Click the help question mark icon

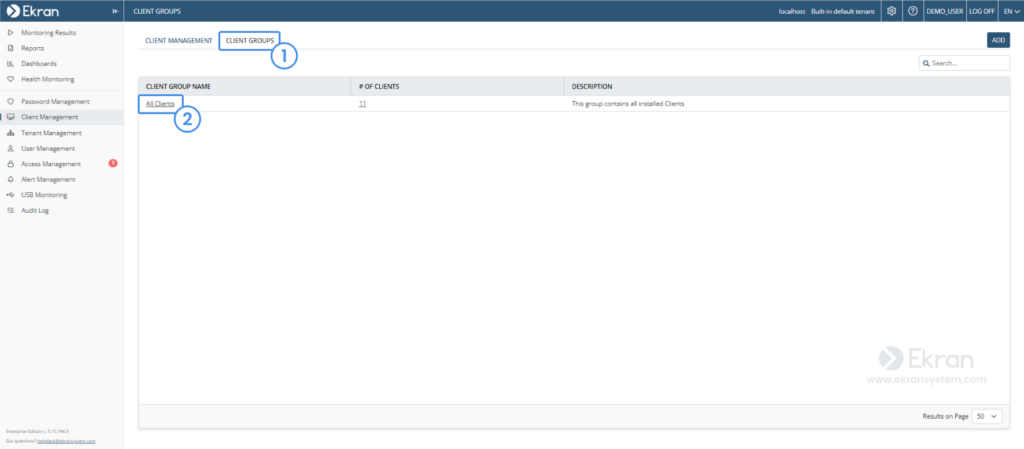click(x=912, y=11)
